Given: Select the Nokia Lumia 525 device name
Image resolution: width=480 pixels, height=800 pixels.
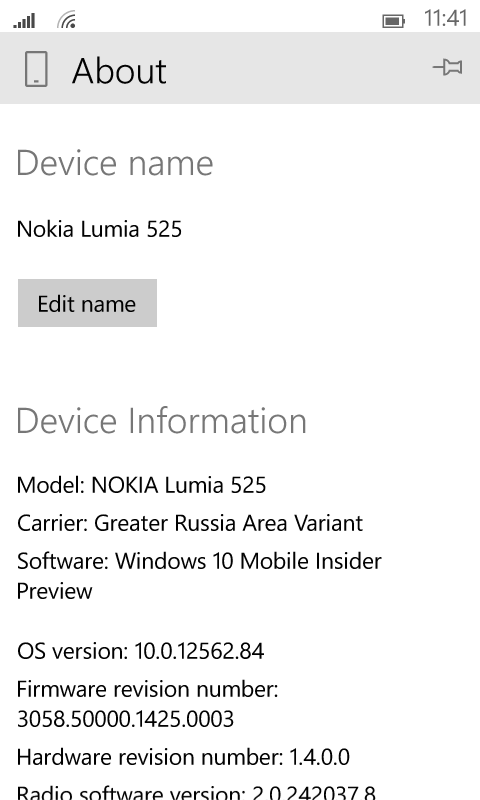Looking at the screenshot, I should pos(99,229).
